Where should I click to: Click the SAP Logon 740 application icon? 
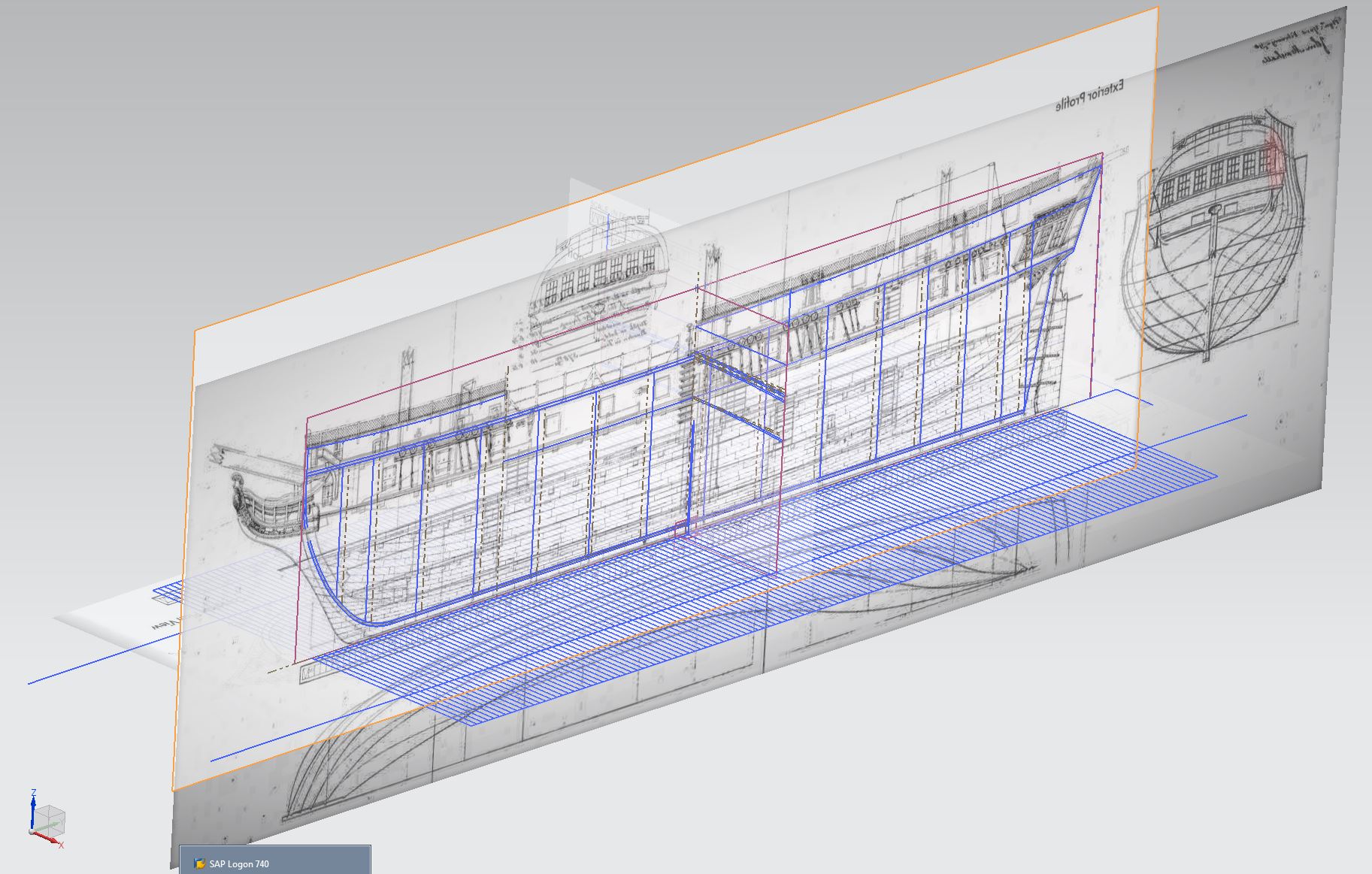(x=199, y=863)
